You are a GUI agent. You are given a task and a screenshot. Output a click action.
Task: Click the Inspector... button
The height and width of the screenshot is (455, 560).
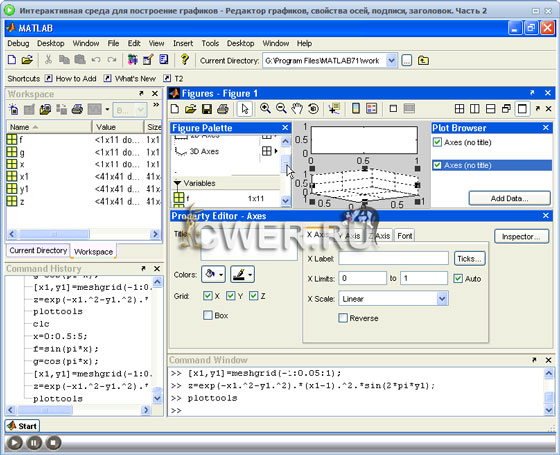pos(521,236)
